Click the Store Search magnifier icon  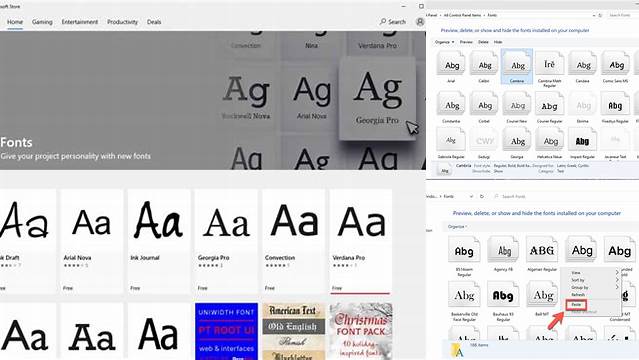383,22
